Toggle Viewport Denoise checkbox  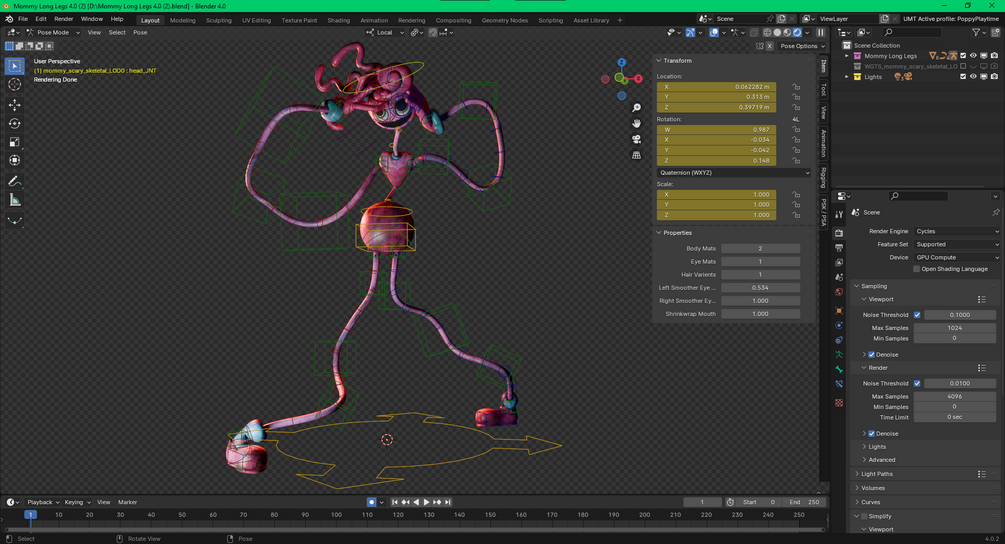point(872,354)
